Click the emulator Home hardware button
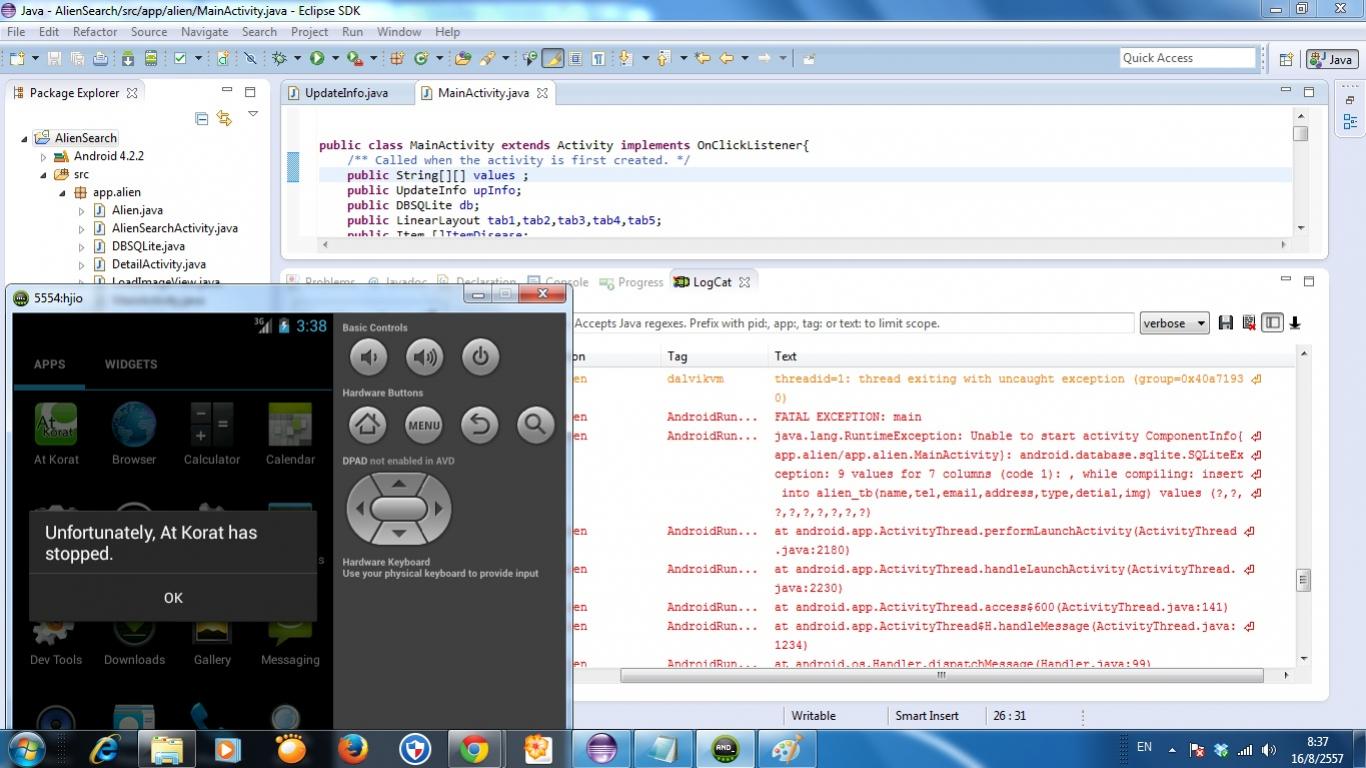The image size is (1366, 768). 368,425
